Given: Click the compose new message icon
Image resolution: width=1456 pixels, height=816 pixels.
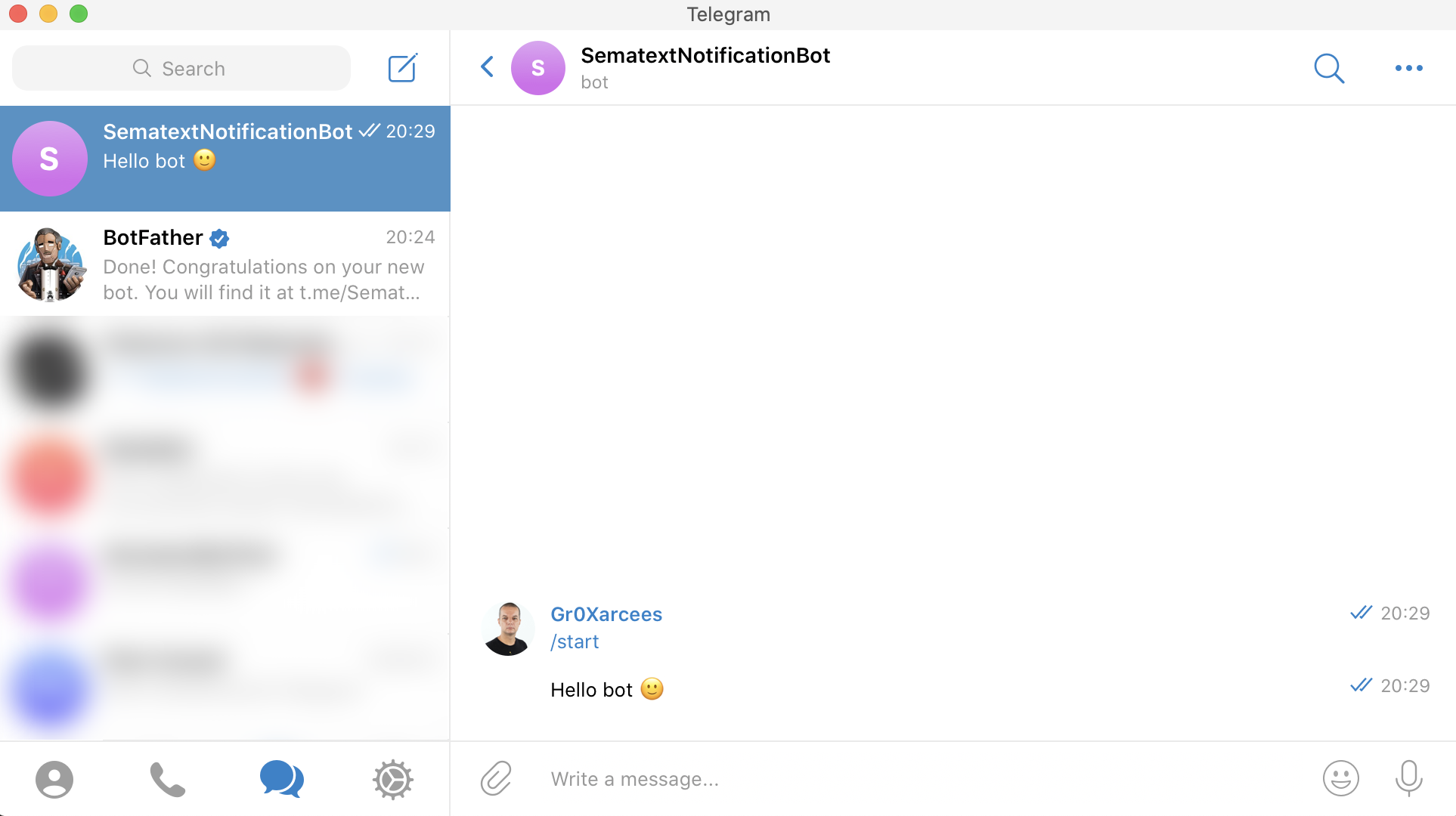Looking at the screenshot, I should (x=400, y=68).
